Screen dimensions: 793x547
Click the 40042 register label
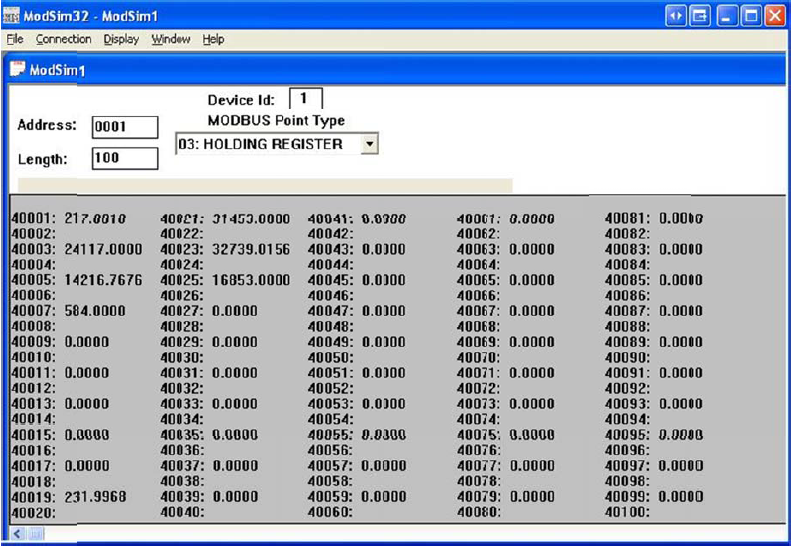coord(330,234)
